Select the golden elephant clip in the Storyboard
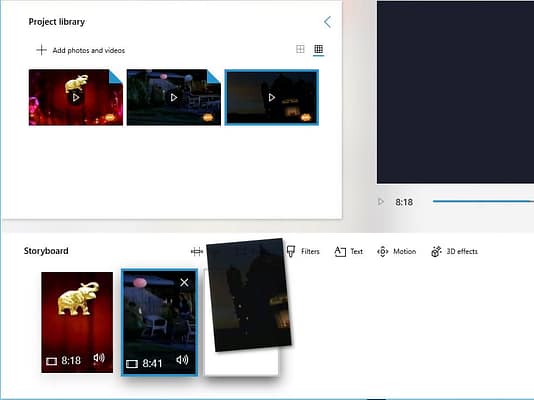This screenshot has width=534, height=400. pyautogui.click(x=77, y=322)
